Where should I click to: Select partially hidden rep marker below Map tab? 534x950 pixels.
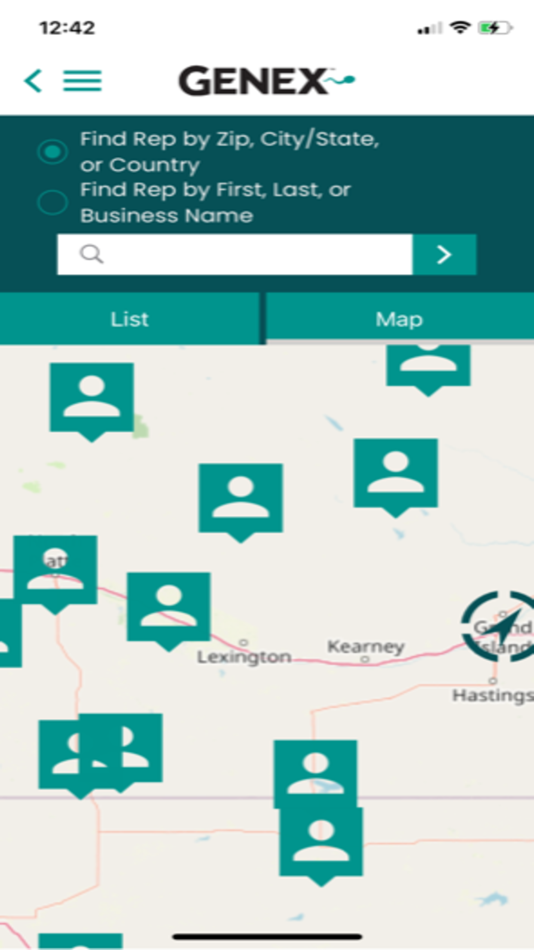429,370
